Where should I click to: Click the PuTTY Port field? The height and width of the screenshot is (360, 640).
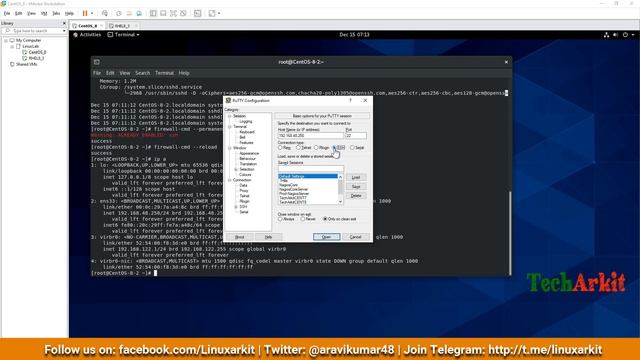(356, 136)
